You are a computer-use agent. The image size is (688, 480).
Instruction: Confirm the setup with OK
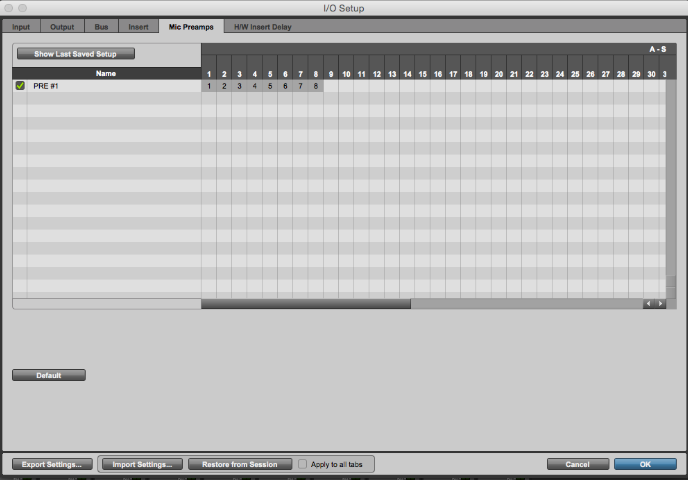645,464
